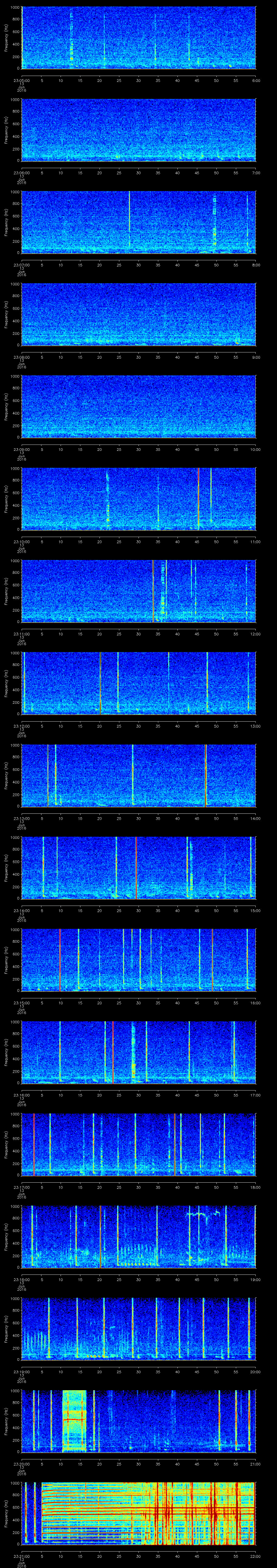Click the "13:00" end time label
Image resolution: width=277 pixels, height=1568 pixels.
click(256, 726)
